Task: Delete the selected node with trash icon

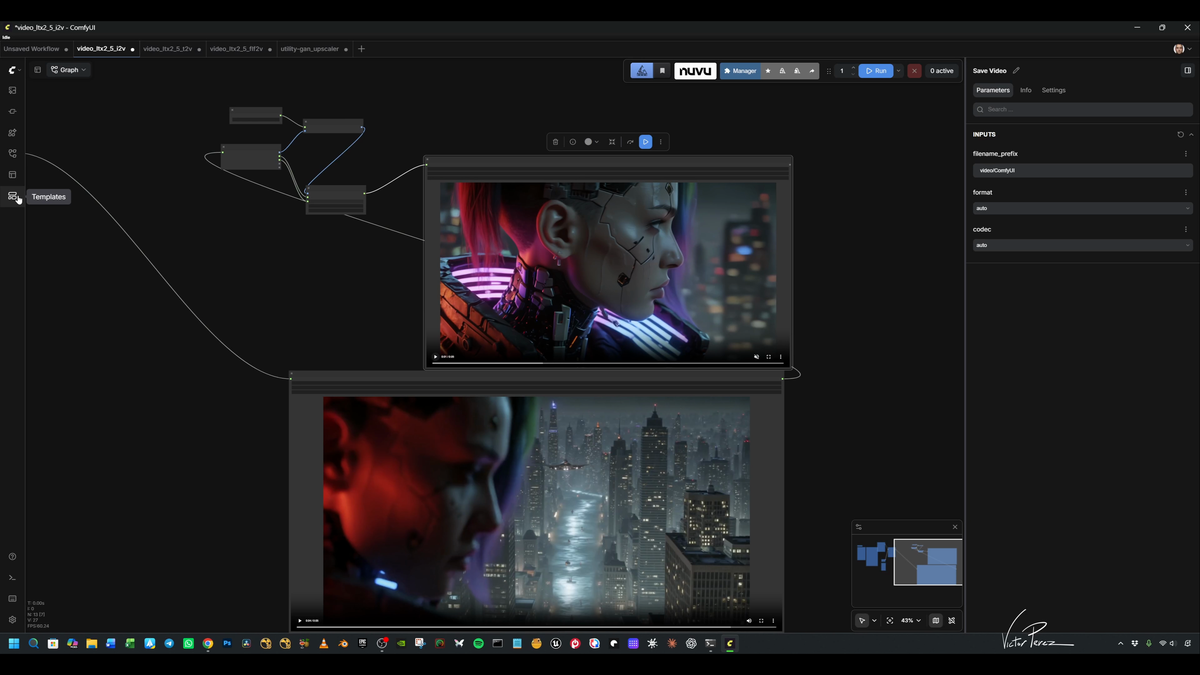Action: (555, 142)
